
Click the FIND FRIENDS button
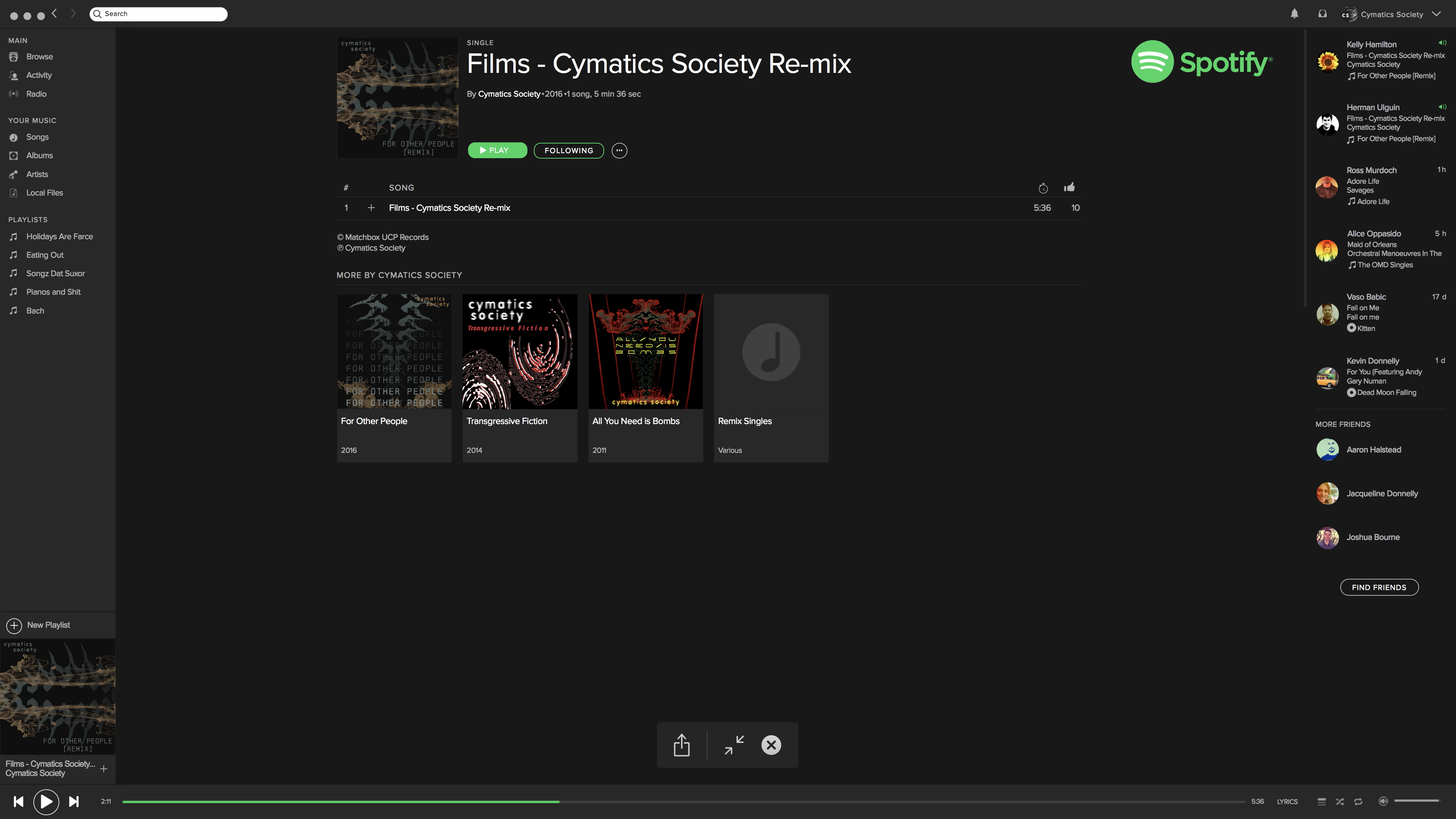1379,587
